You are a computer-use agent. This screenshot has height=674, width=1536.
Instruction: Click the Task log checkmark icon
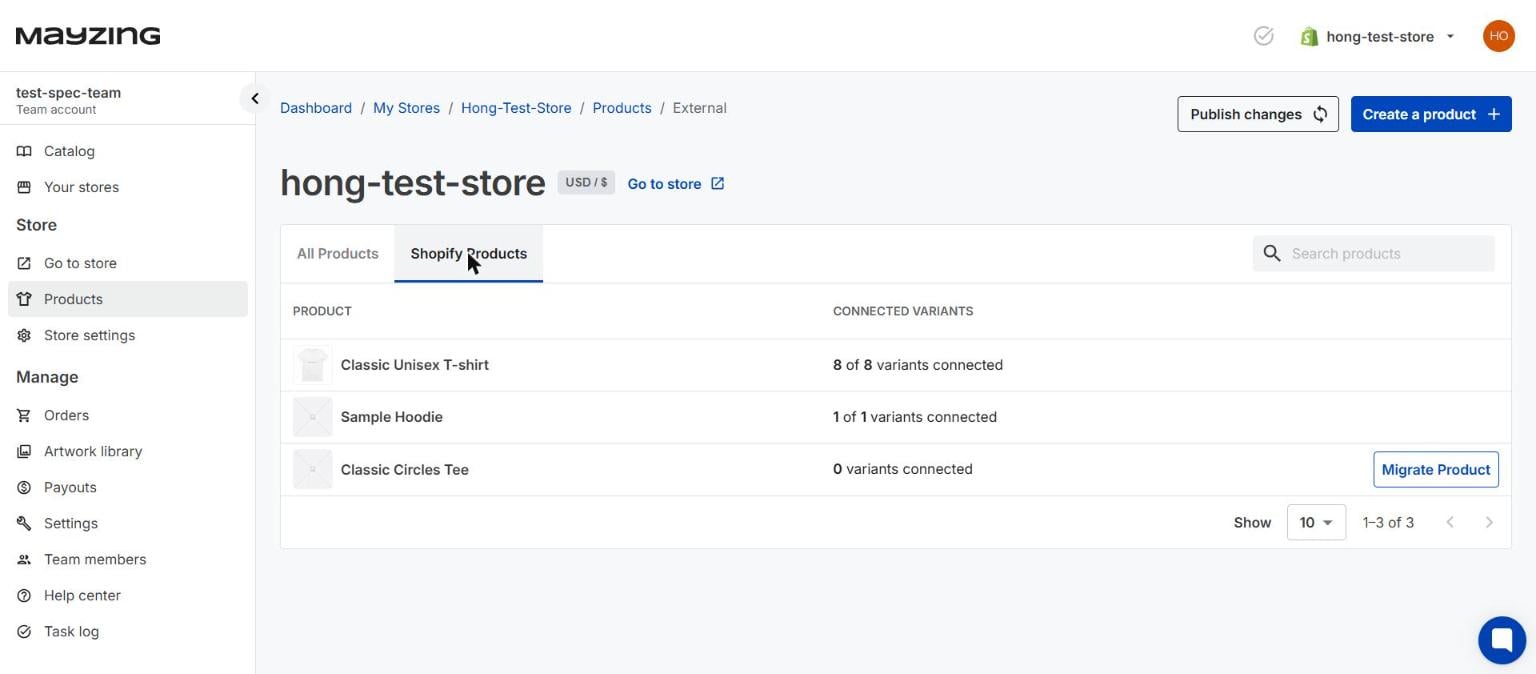coord(24,631)
